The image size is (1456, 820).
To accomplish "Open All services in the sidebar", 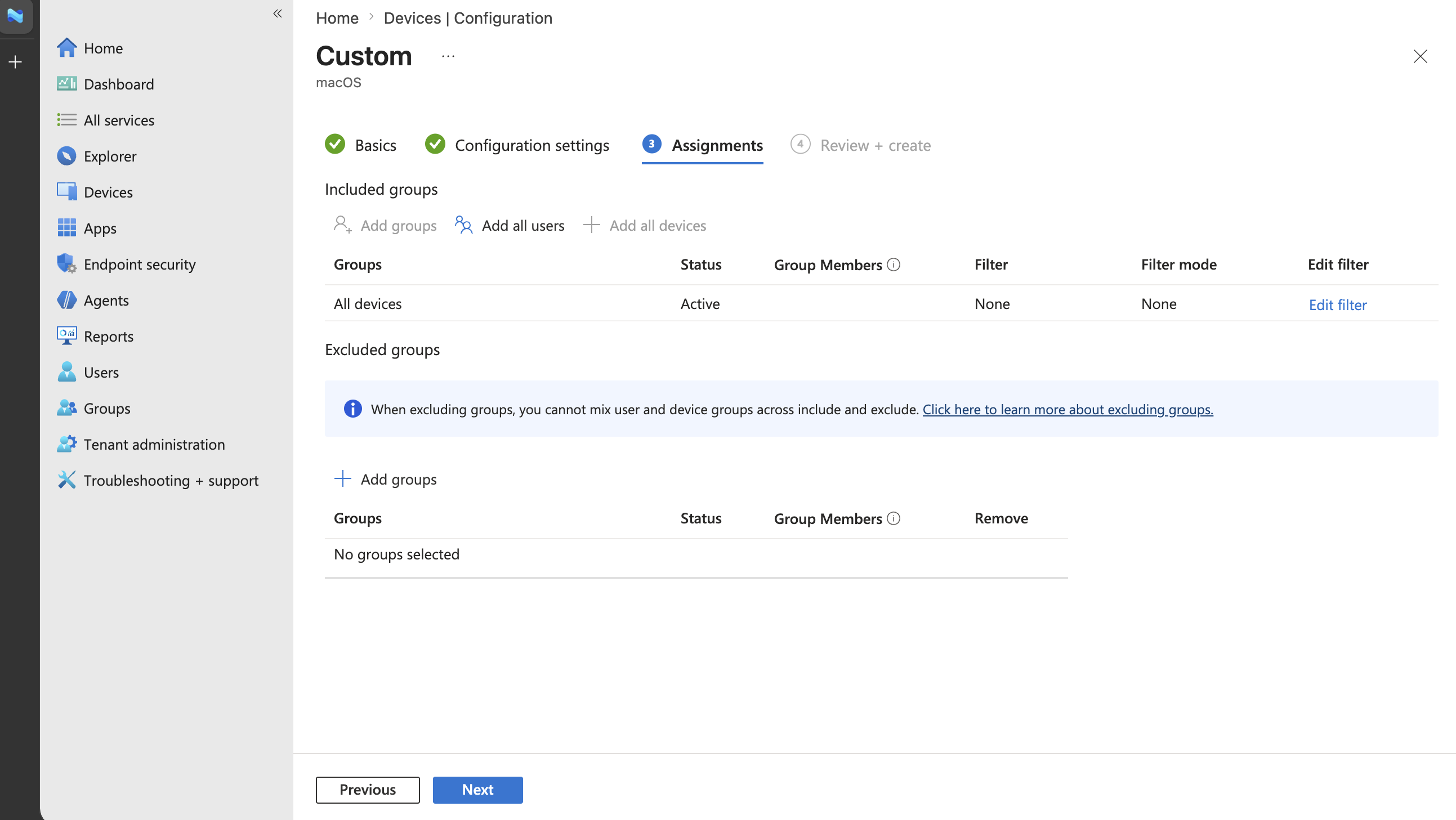I will (x=119, y=120).
